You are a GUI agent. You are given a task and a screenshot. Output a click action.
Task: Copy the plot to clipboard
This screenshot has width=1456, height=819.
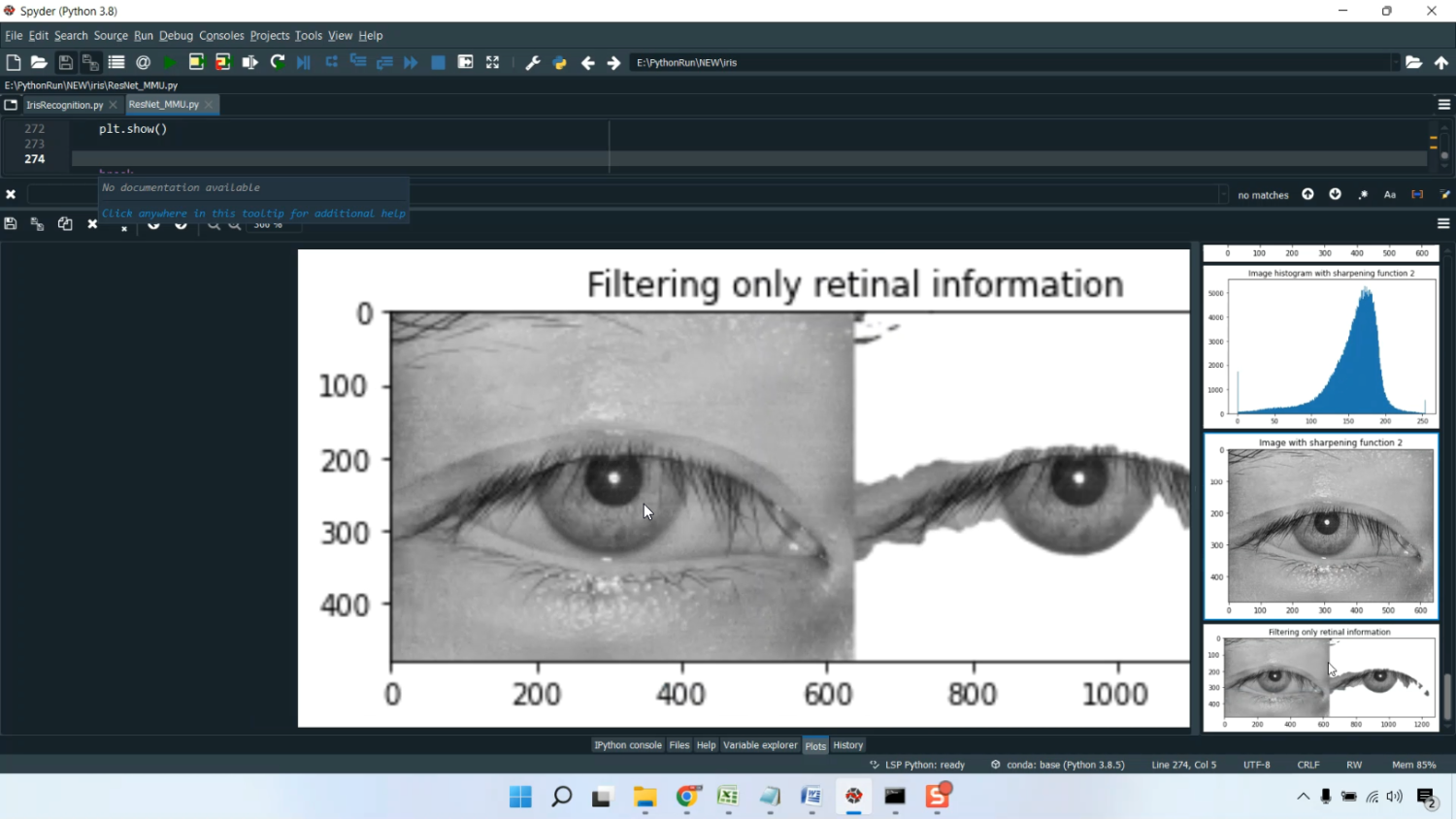pyautogui.click(x=65, y=224)
